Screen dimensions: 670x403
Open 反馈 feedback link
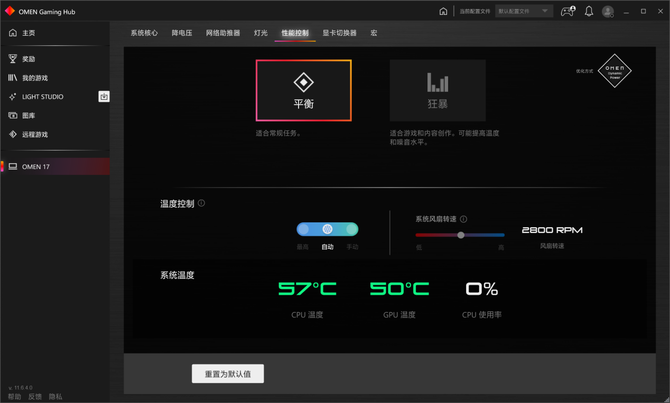coord(35,397)
